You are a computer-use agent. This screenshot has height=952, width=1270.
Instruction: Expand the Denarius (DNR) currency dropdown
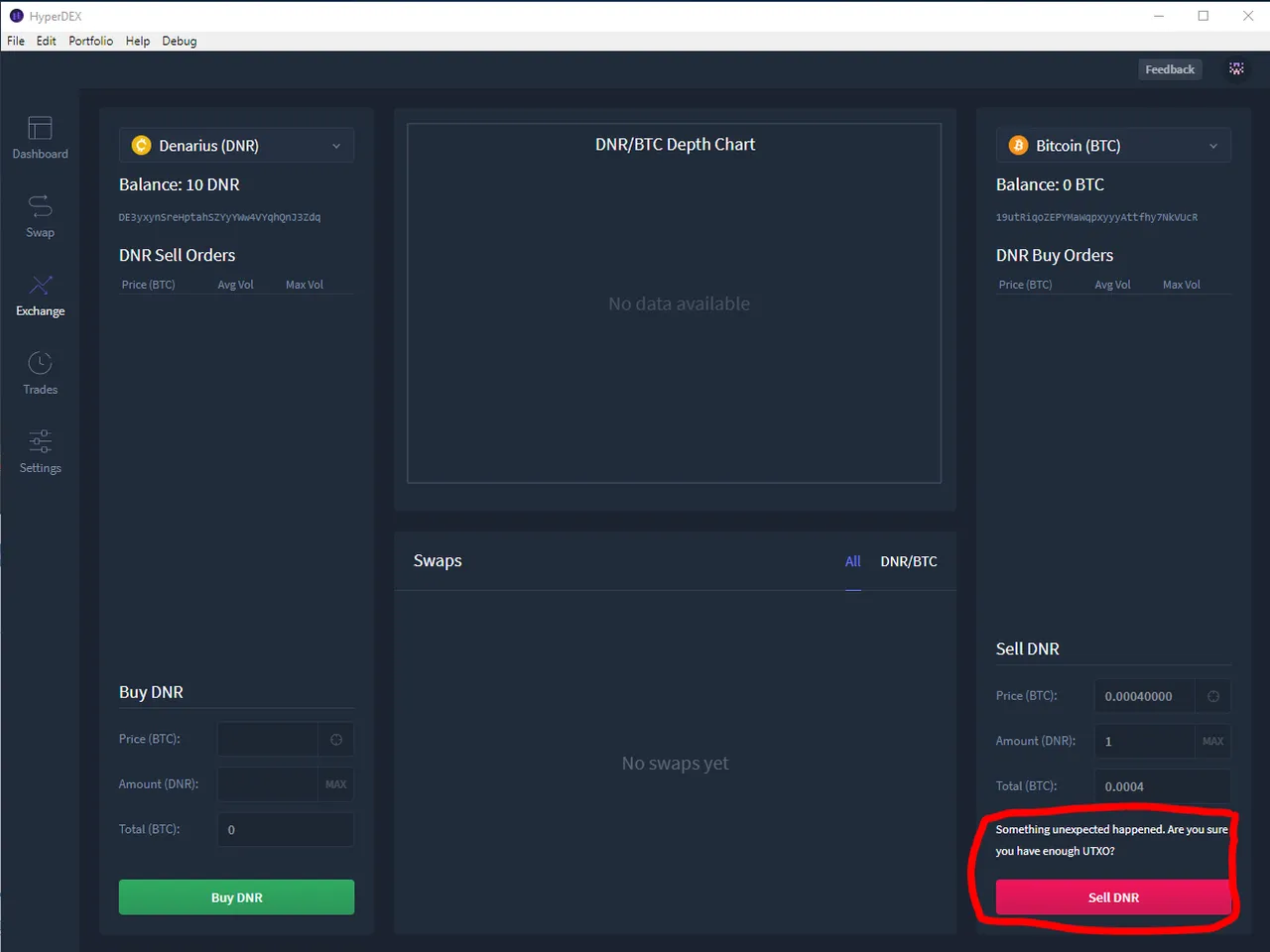(x=236, y=146)
